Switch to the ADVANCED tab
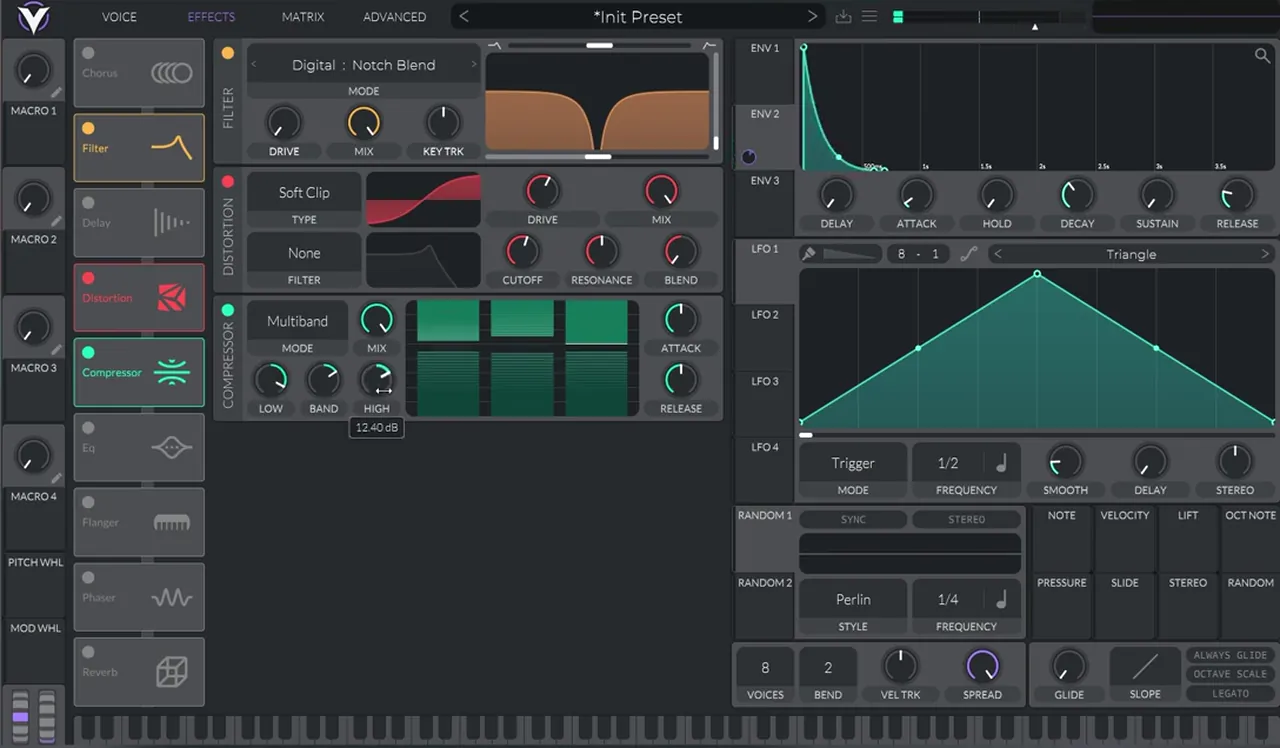The width and height of the screenshot is (1280, 748). point(394,17)
